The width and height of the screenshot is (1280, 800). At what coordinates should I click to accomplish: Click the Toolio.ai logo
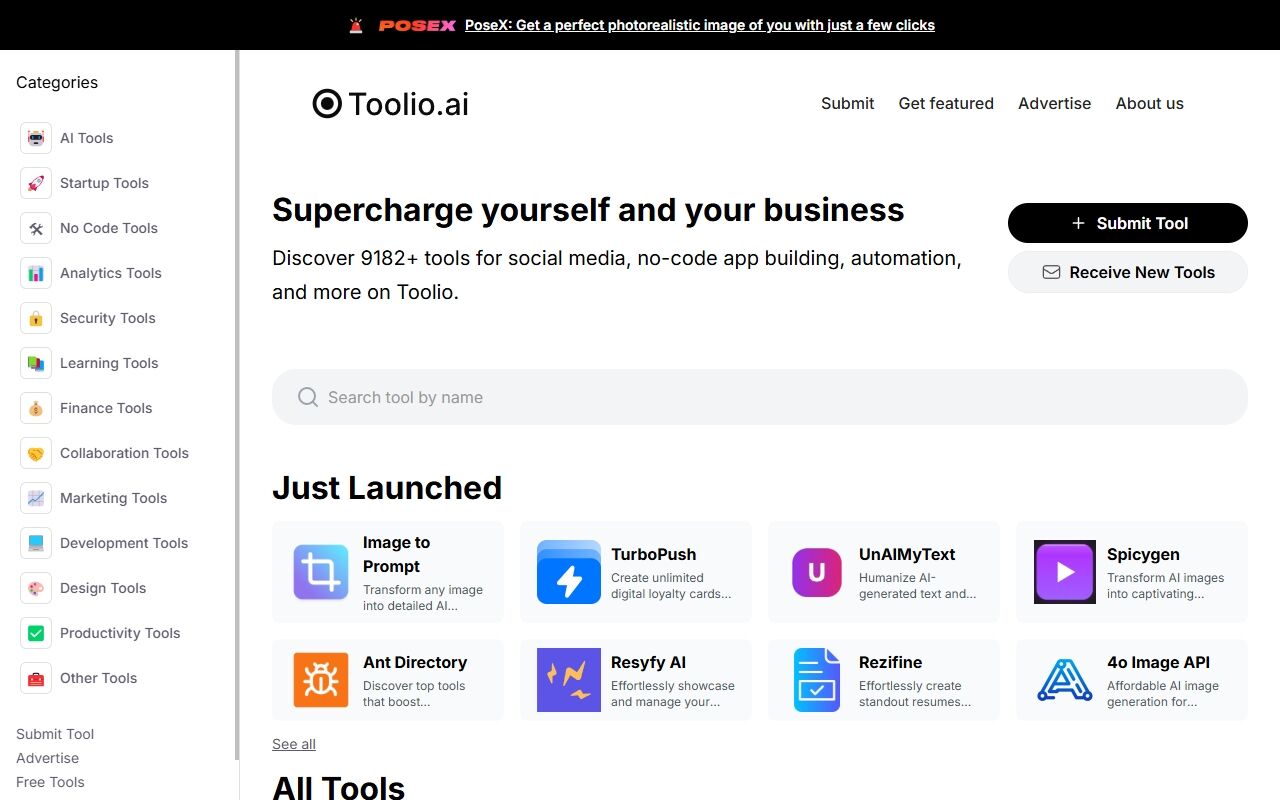391,104
